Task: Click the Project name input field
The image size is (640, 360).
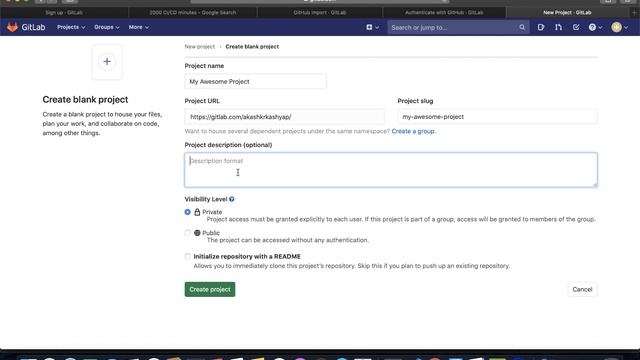Action: pos(256,82)
